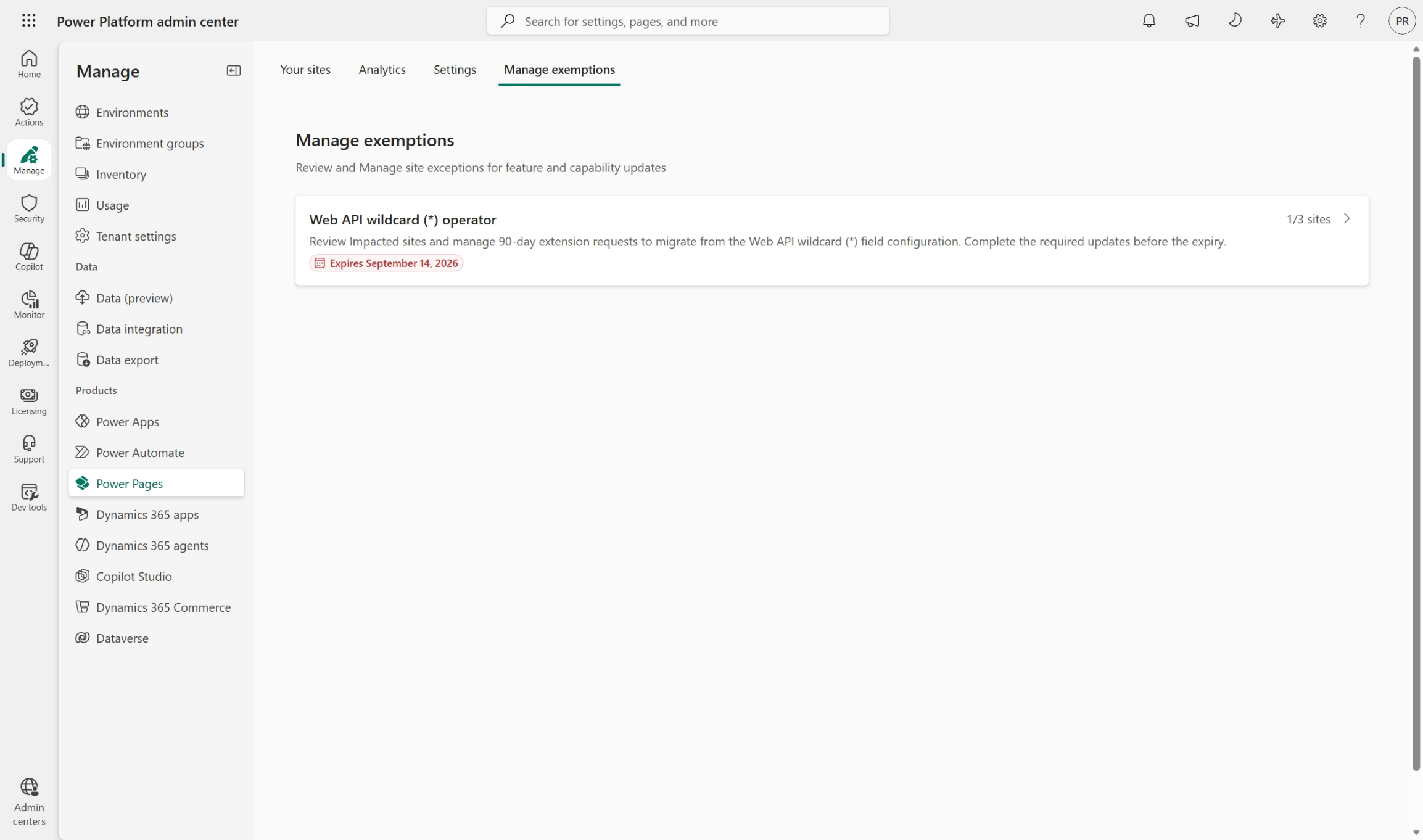The image size is (1423, 840).
Task: Open Dev tools in left rail
Action: tap(29, 497)
